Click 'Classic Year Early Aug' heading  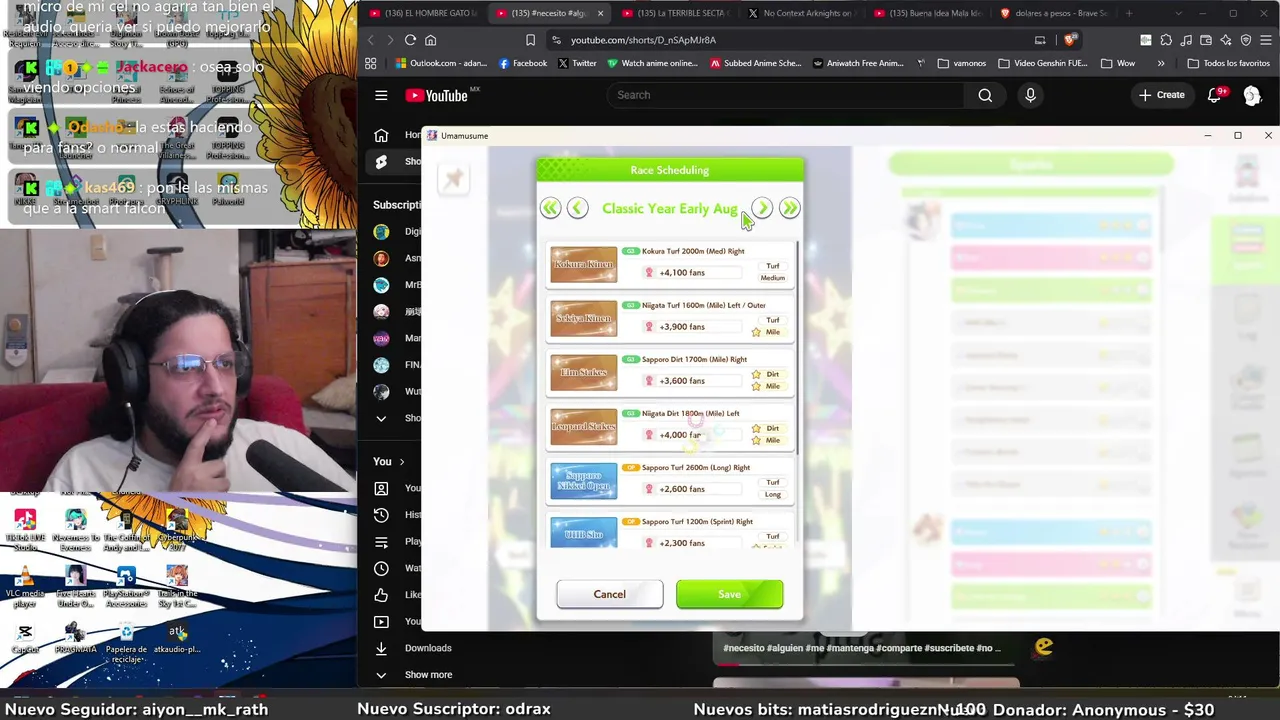(669, 208)
